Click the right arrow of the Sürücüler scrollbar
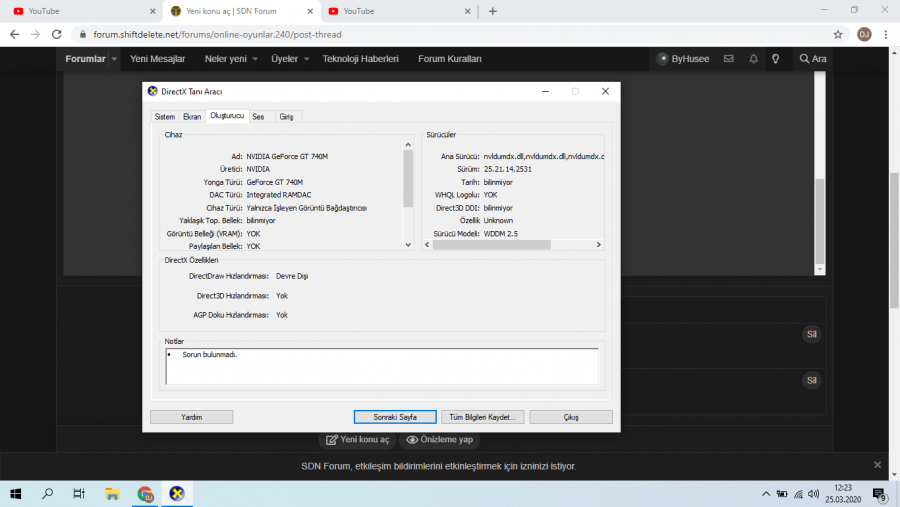Image resolution: width=900 pixels, height=507 pixels. point(599,245)
